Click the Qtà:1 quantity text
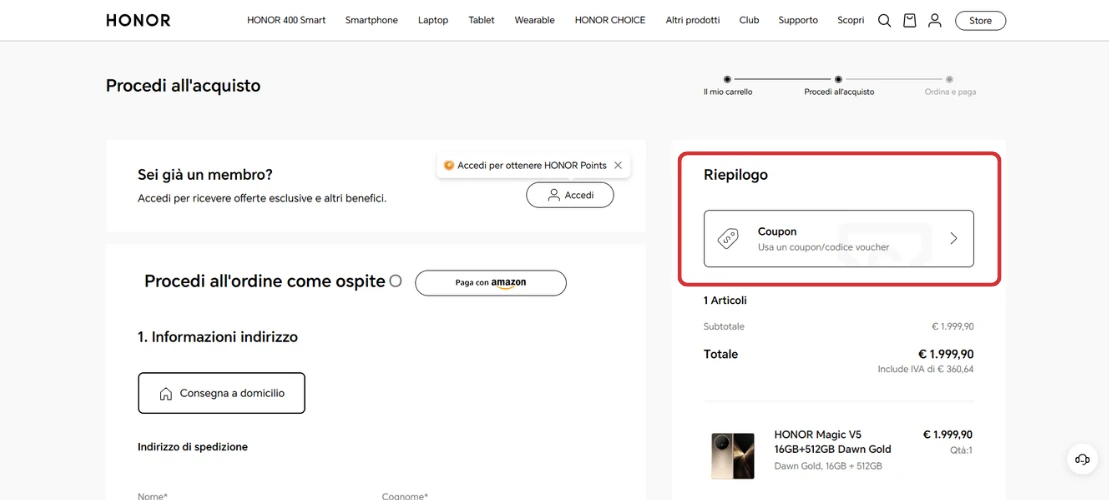Screen dimensions: 1109x500 point(961,450)
